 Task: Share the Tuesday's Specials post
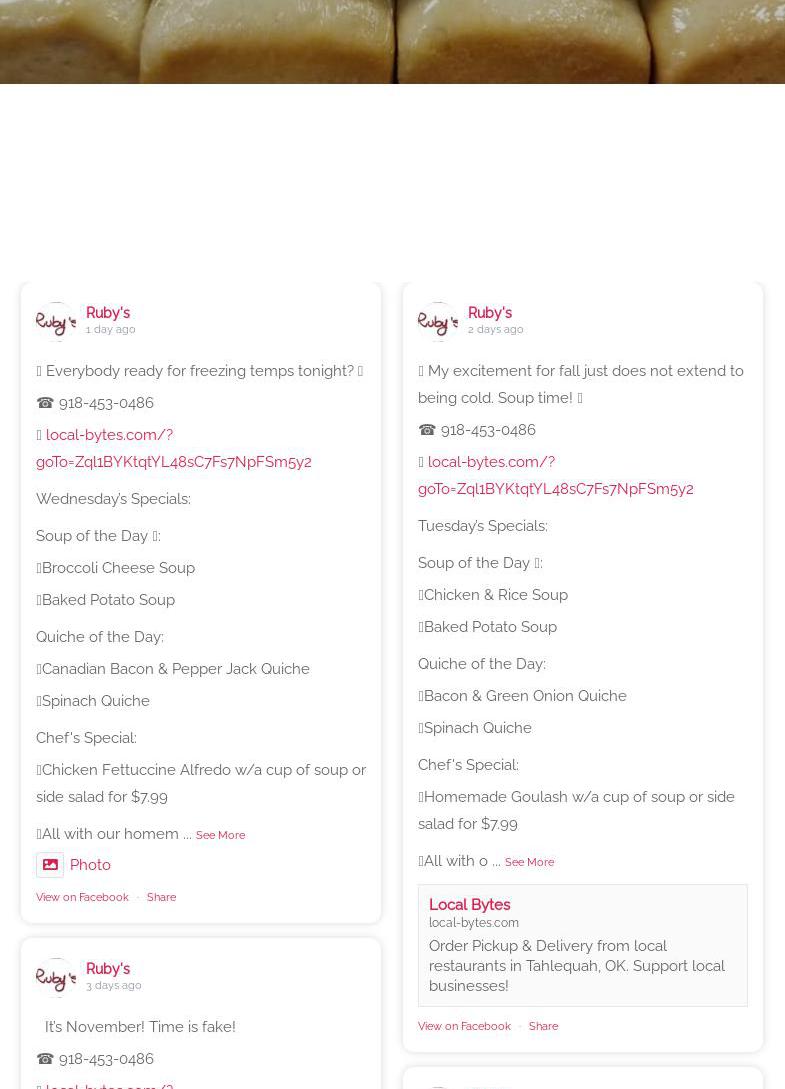click(543, 1026)
